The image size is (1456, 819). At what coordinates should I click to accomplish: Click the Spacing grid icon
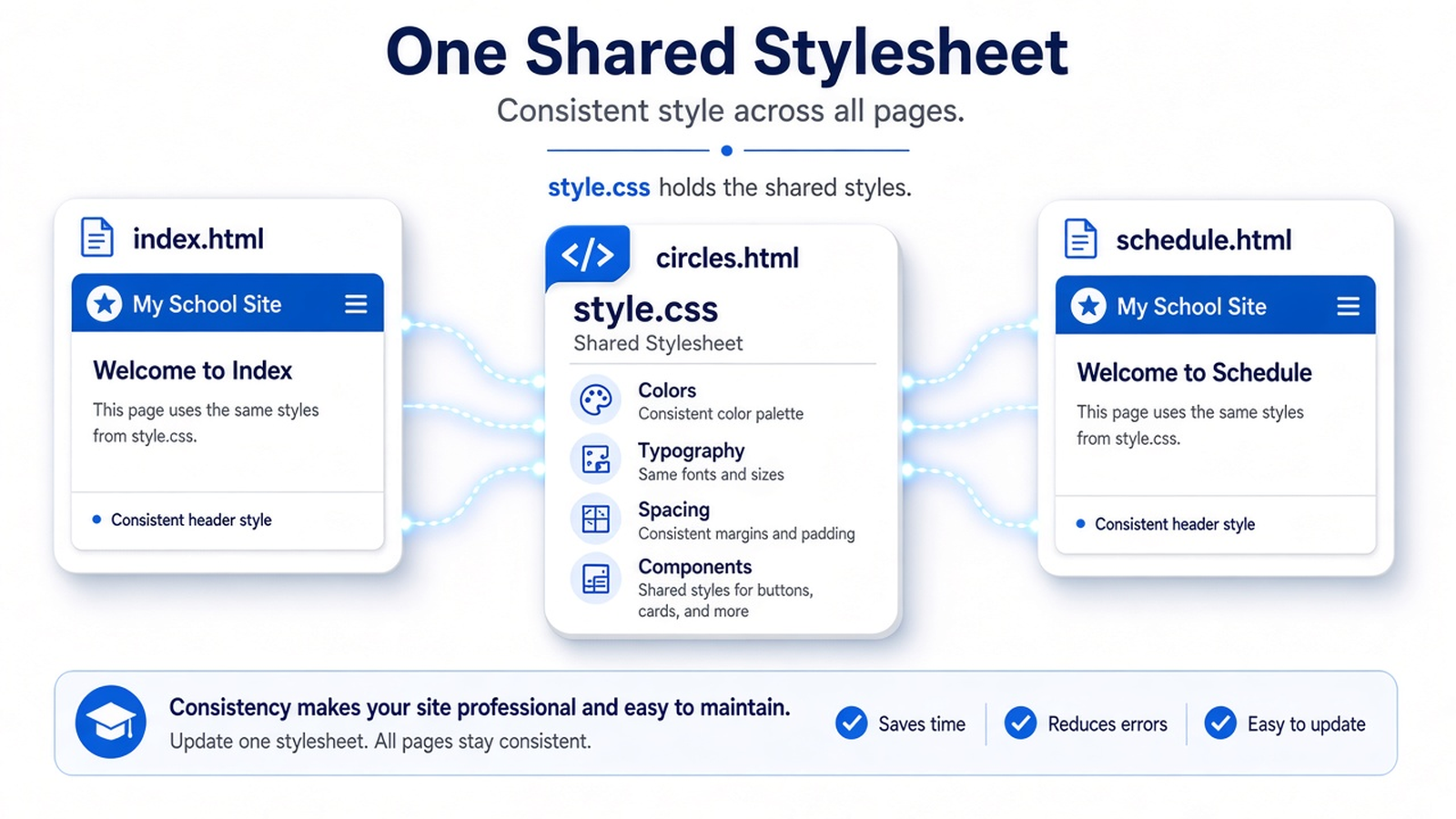coord(596,519)
